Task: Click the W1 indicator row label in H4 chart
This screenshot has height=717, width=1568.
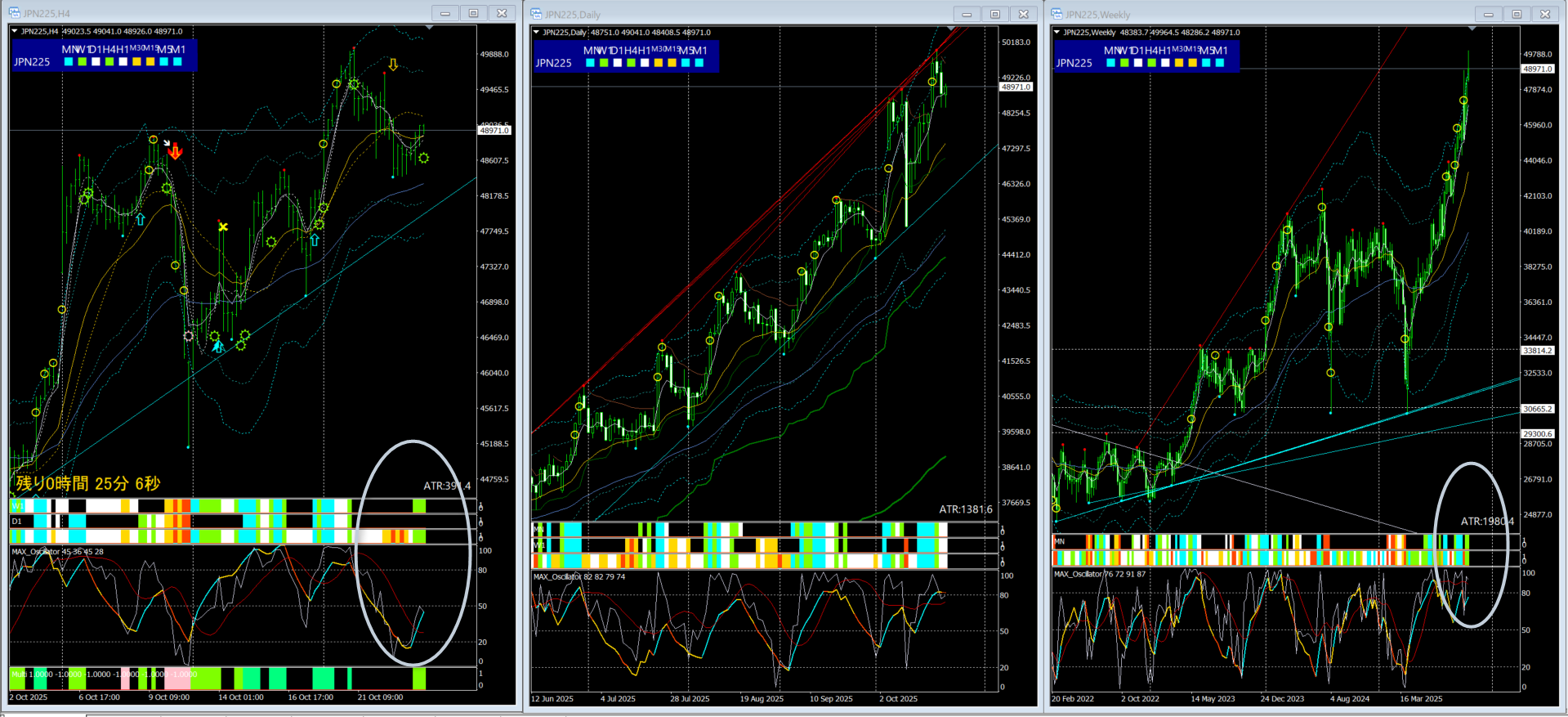Action: pos(16,507)
